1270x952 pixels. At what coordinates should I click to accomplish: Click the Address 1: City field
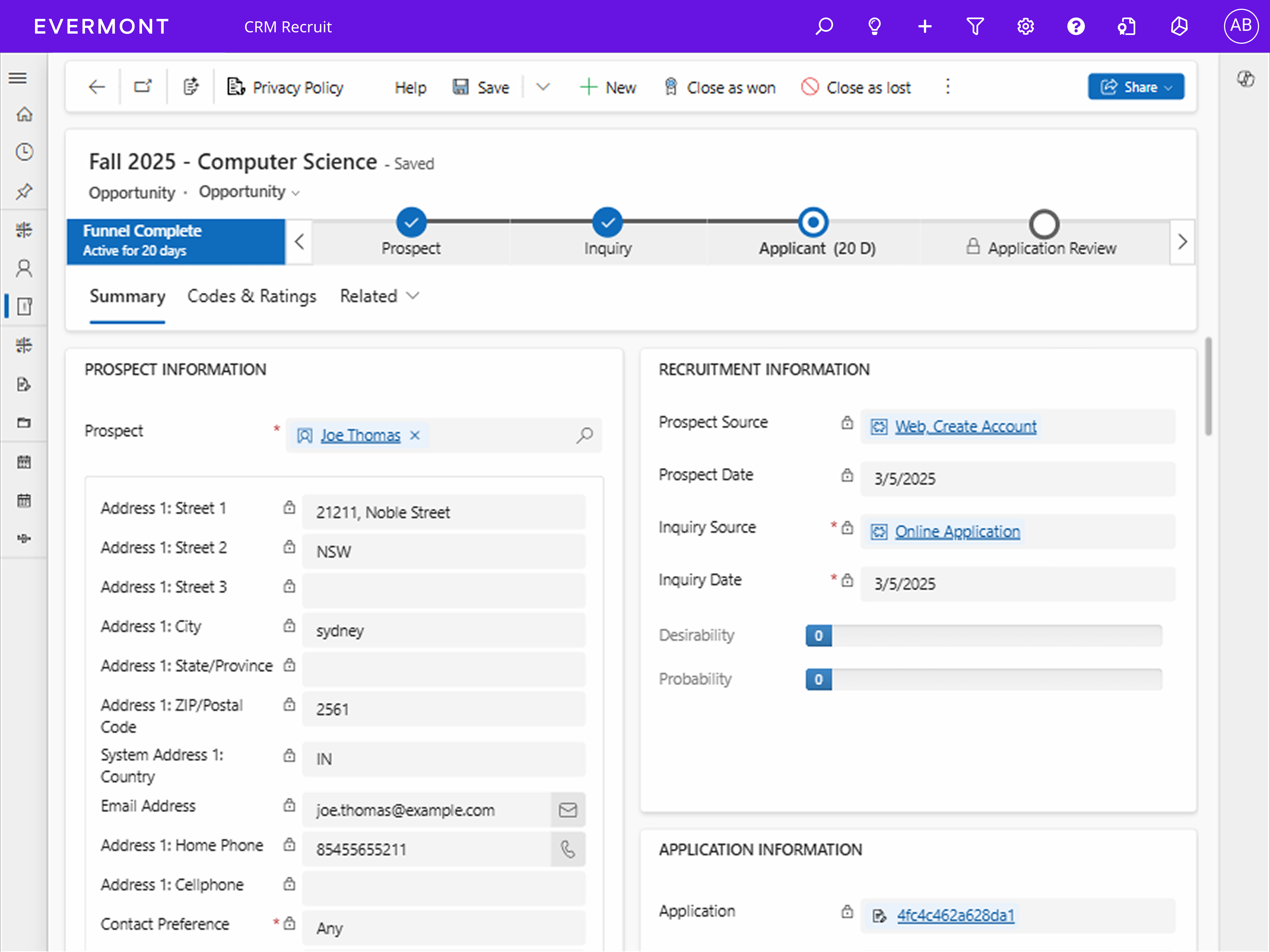[444, 630]
